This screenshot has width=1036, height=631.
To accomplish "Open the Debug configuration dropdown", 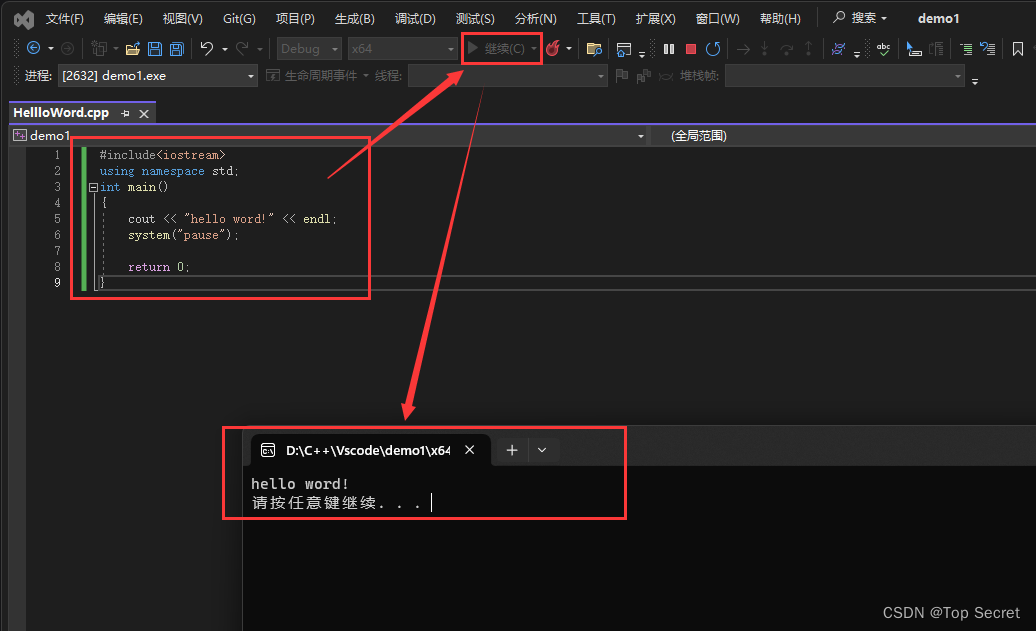I will pos(309,49).
